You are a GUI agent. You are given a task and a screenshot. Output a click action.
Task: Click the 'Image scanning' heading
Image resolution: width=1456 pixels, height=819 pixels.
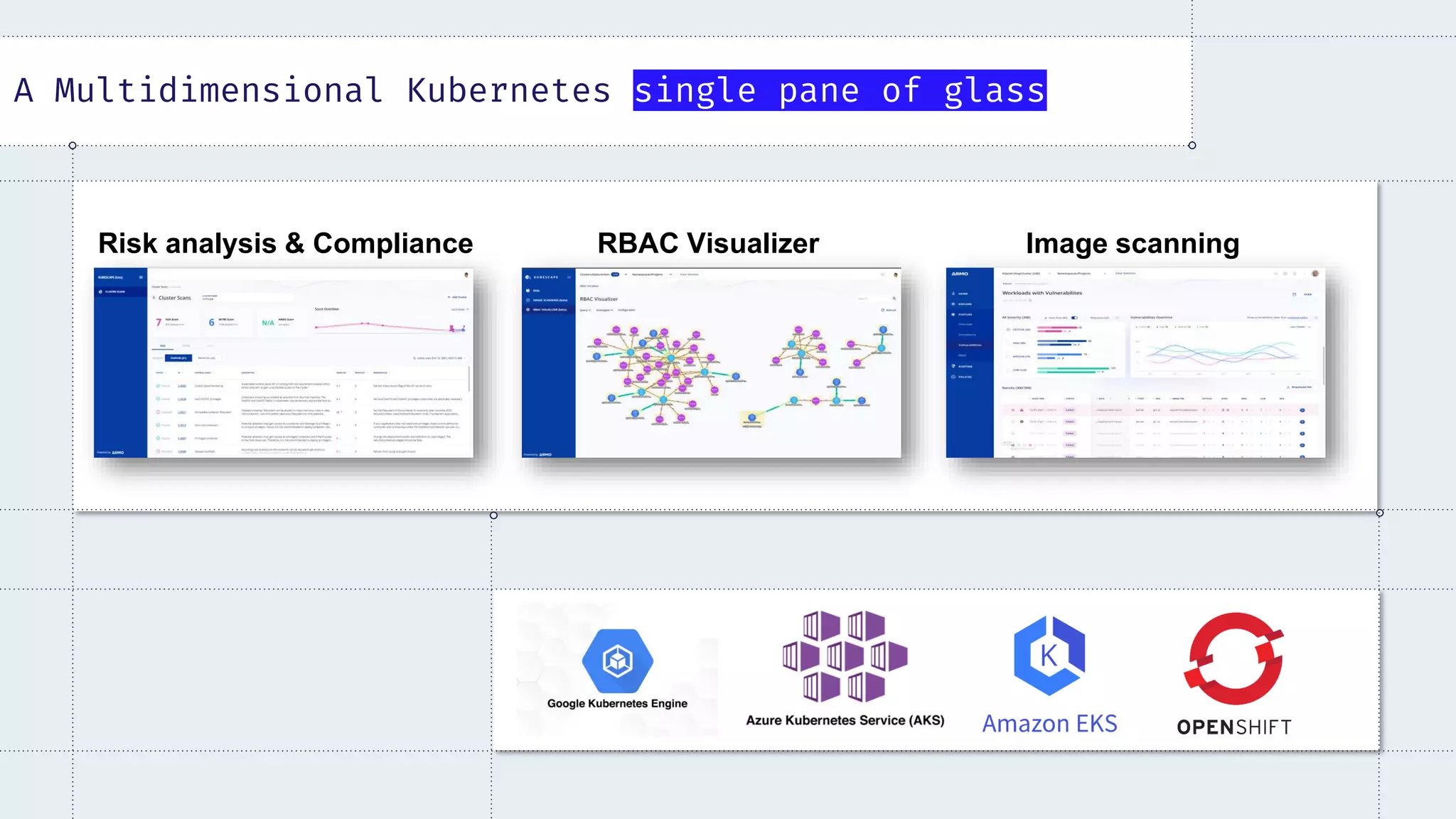[x=1133, y=243]
